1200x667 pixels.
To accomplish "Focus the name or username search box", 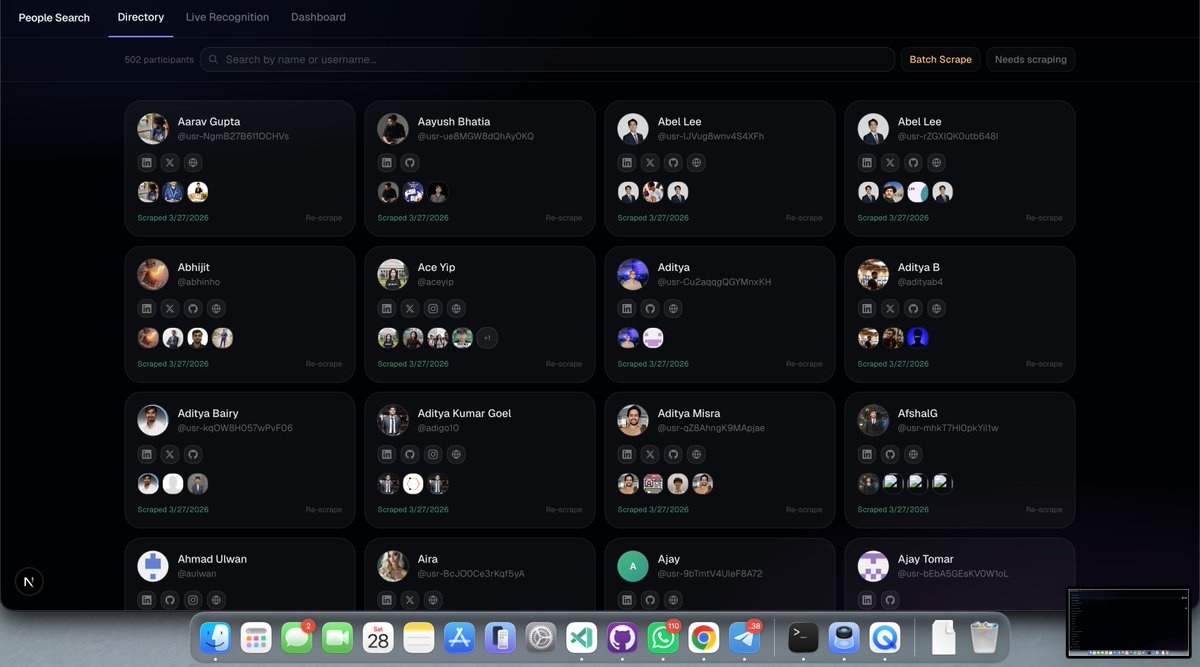I will tap(547, 60).
